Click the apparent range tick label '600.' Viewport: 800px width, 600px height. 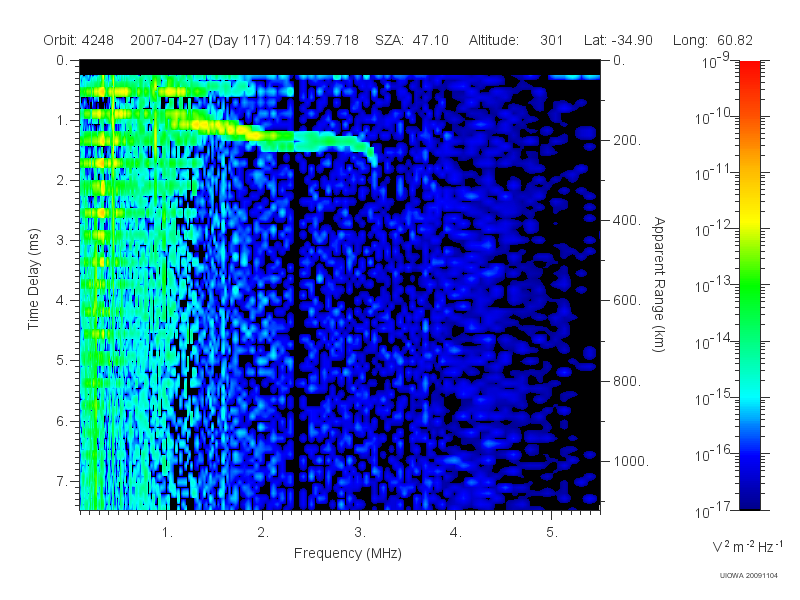[627, 301]
